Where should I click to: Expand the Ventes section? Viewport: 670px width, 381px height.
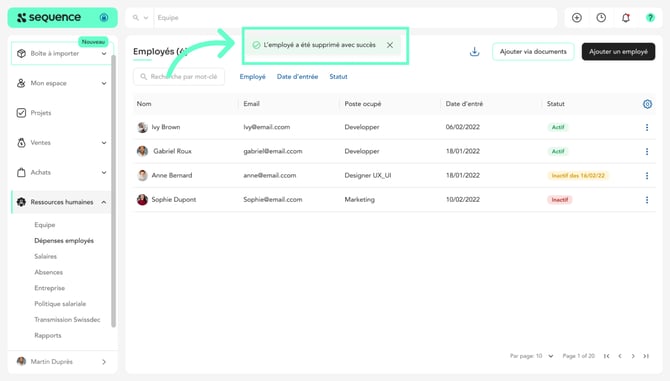[x=104, y=143]
